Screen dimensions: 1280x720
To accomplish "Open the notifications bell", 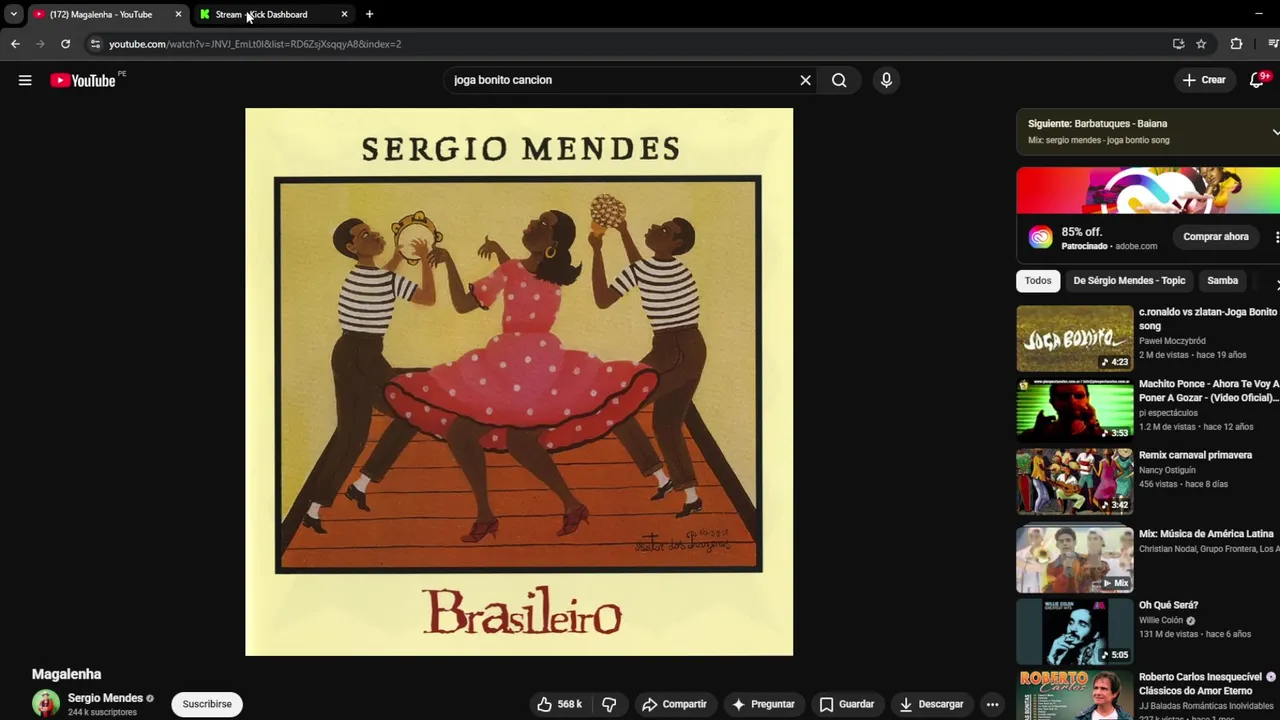I will 1257,80.
